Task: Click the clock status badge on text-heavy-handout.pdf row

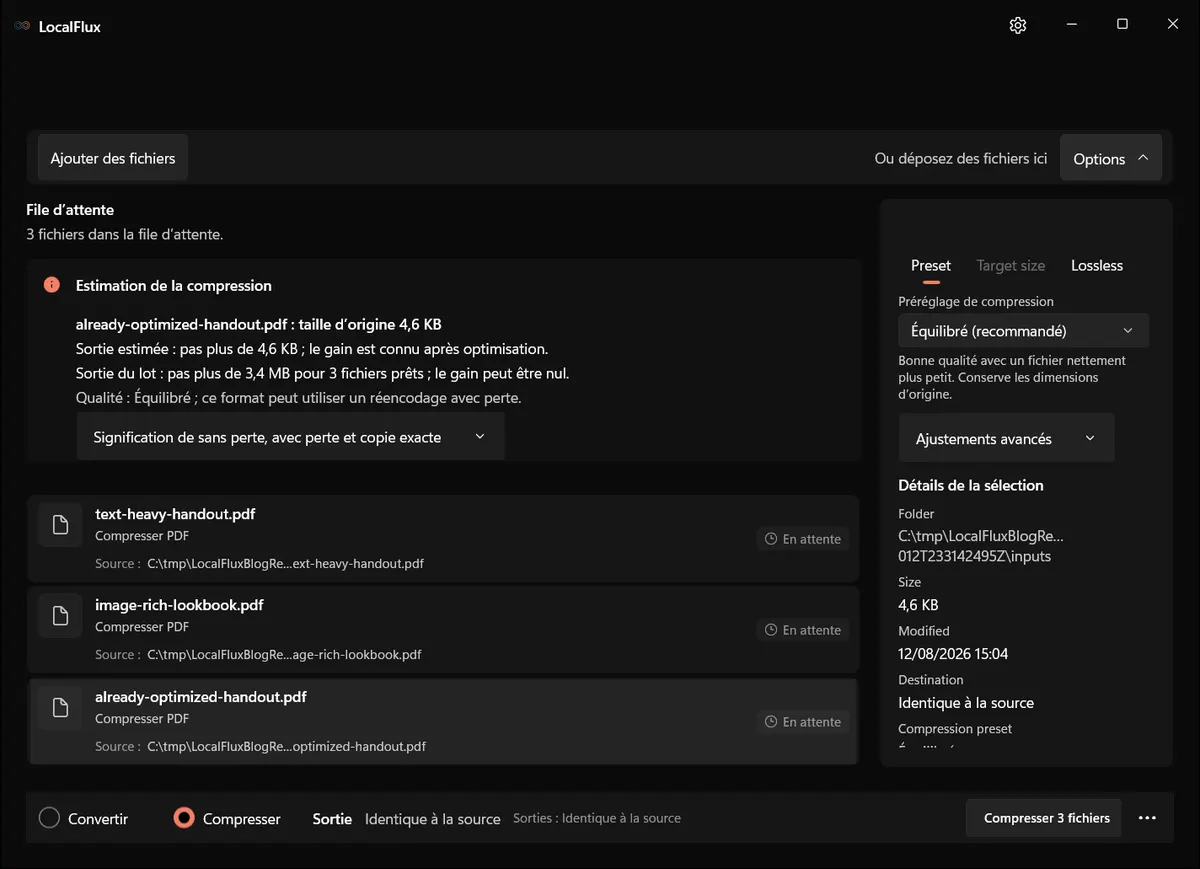Action: click(803, 539)
